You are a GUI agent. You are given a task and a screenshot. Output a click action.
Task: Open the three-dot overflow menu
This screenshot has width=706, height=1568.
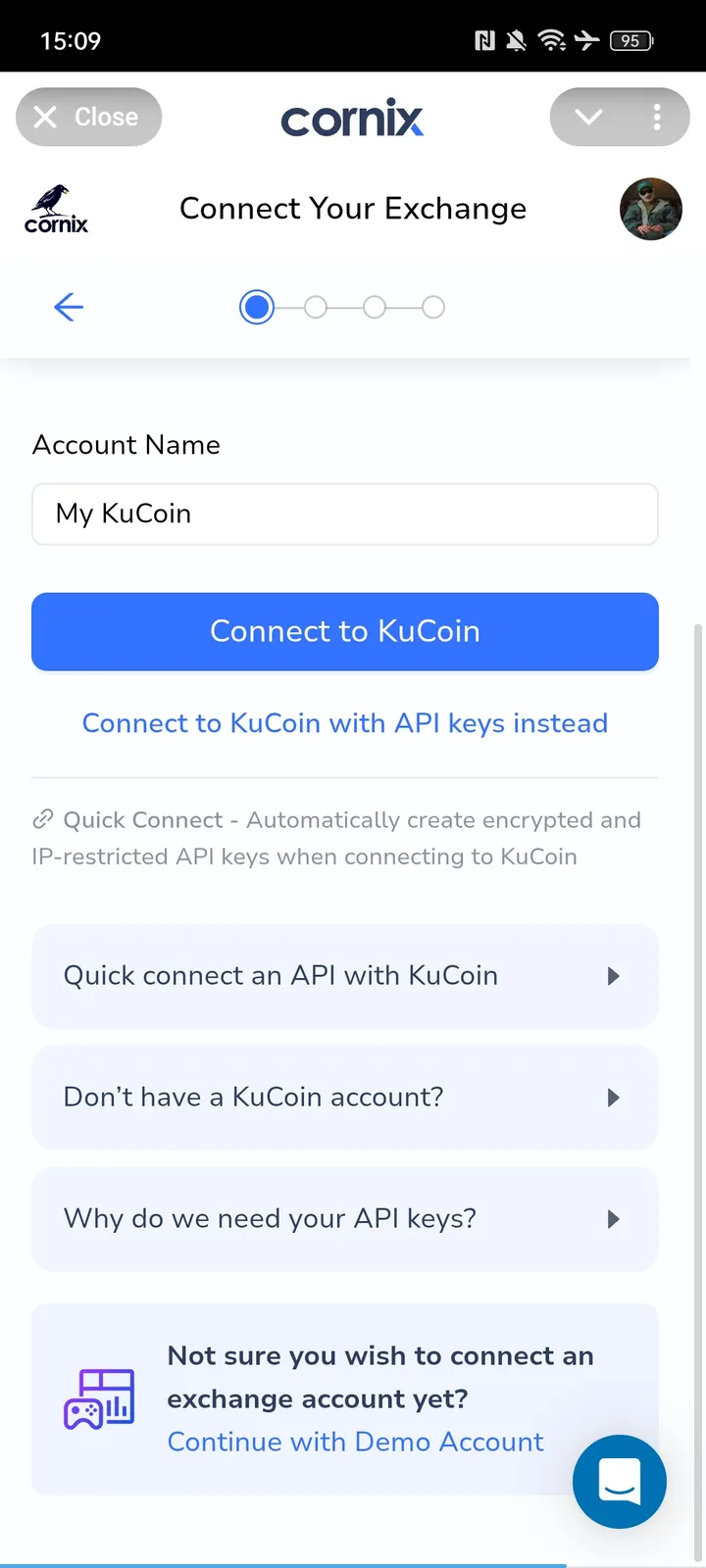click(657, 118)
